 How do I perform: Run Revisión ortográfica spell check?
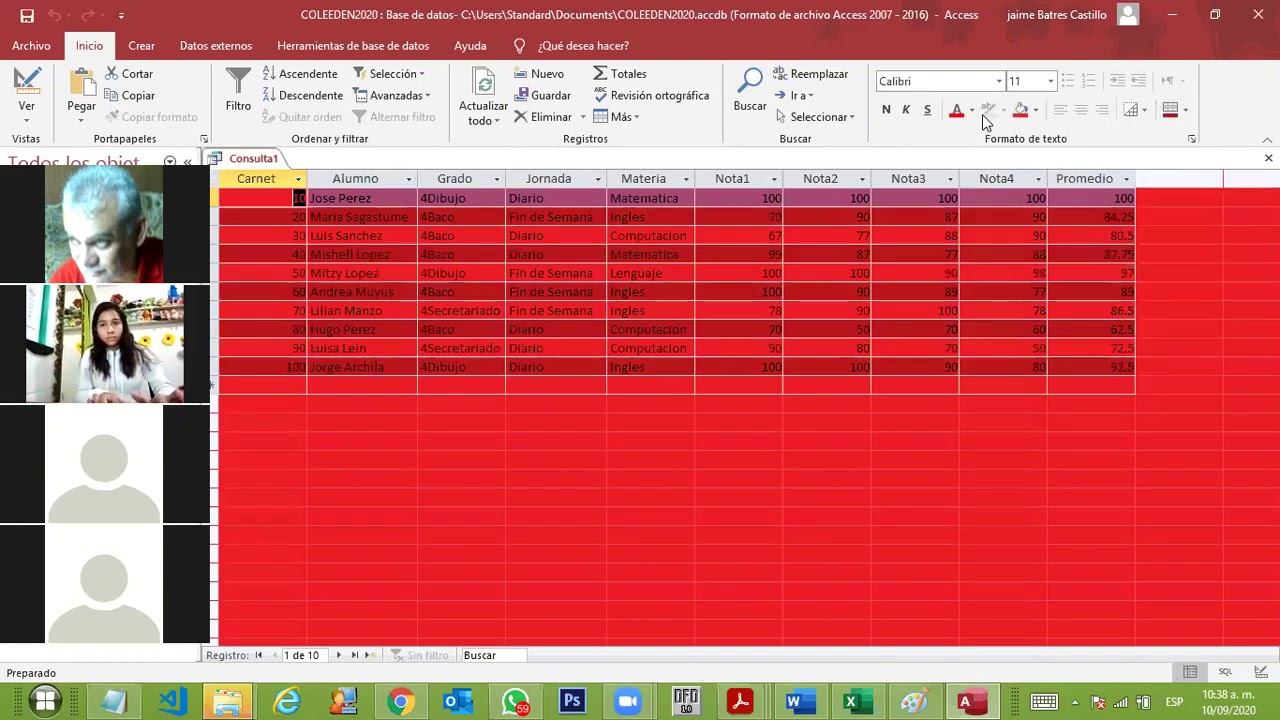click(651, 96)
